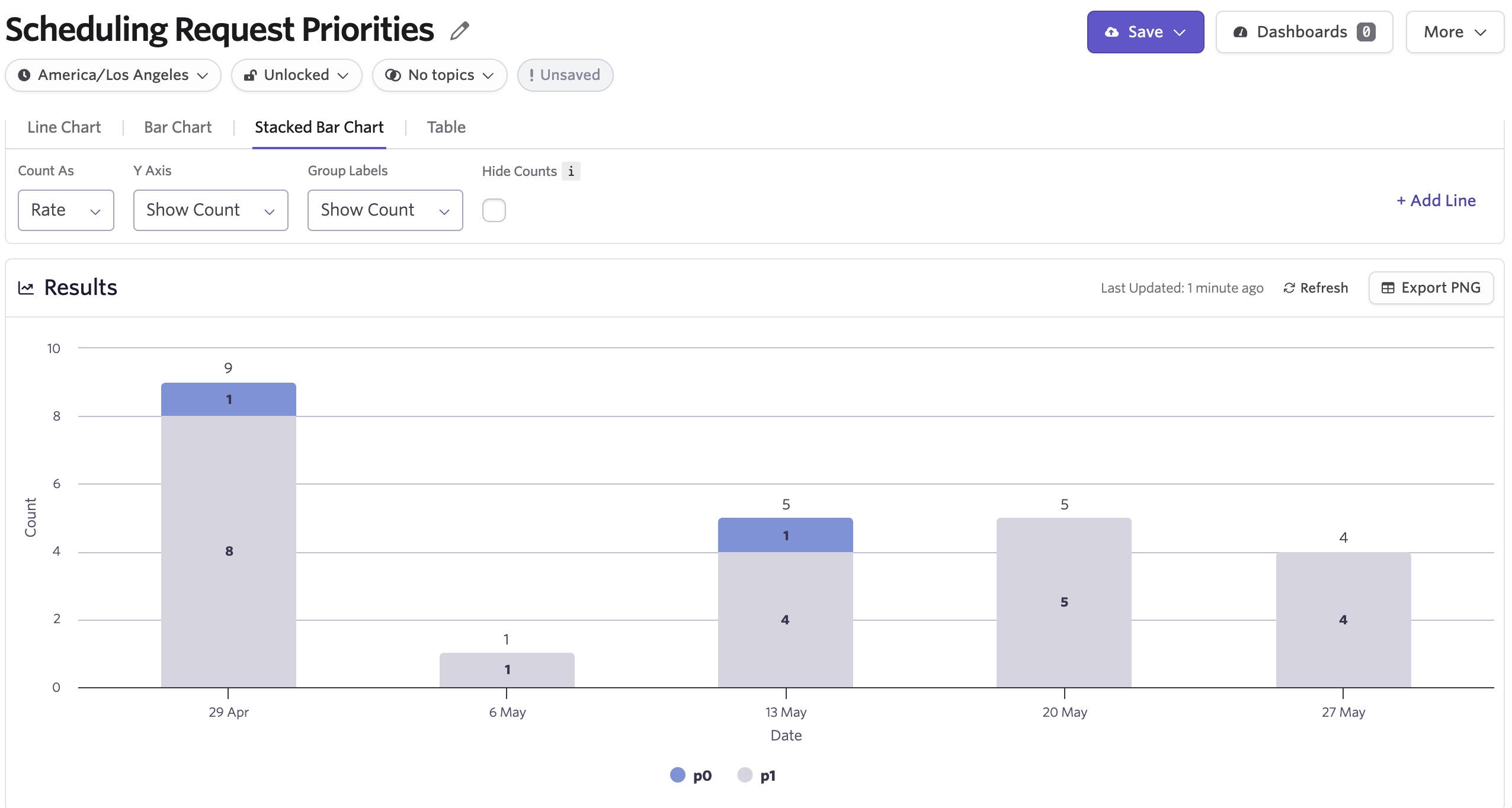Click the Dashboards count badge
The height and width of the screenshot is (808, 1512).
(1366, 32)
